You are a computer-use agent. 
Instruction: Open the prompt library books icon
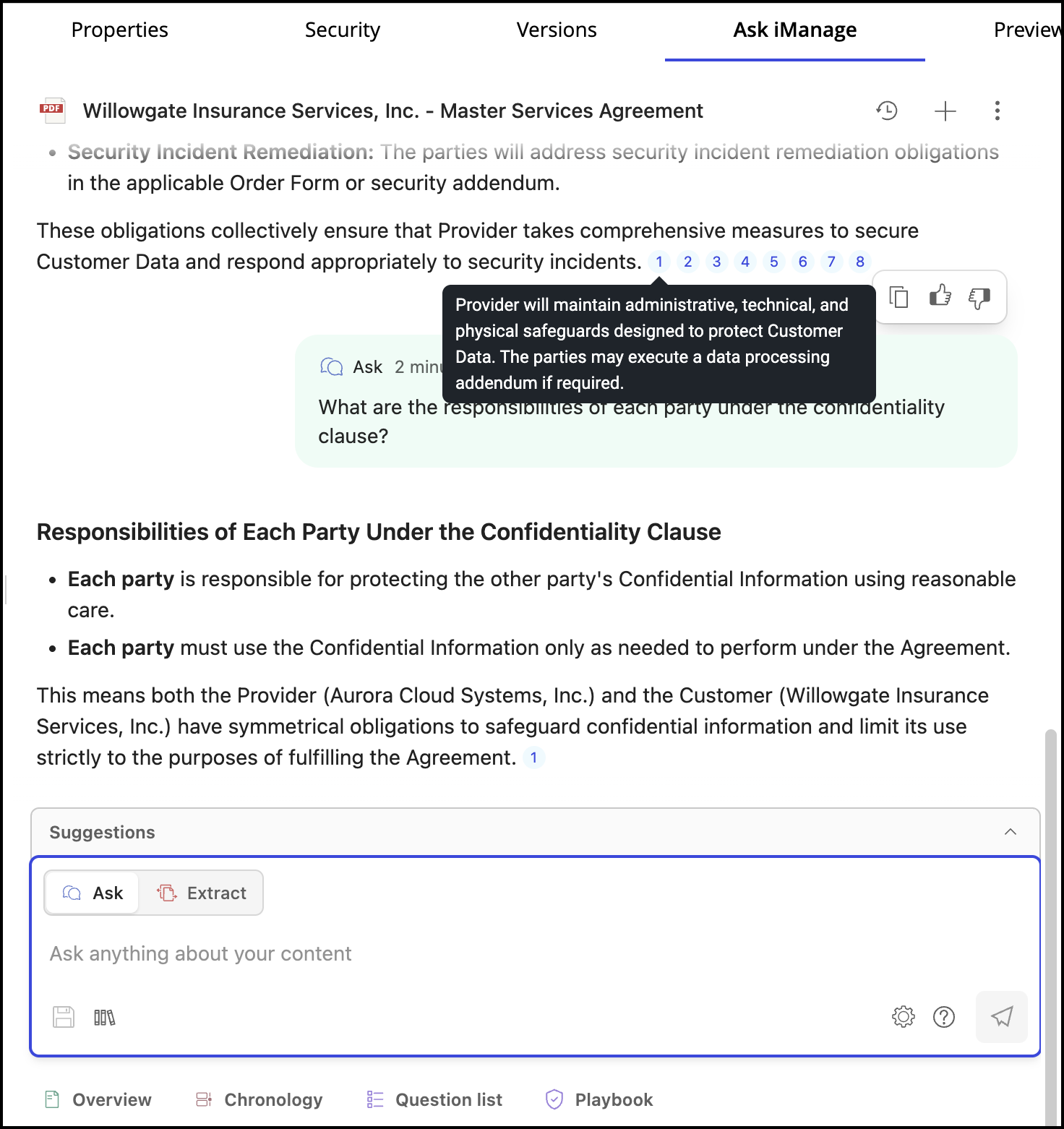coord(104,1018)
